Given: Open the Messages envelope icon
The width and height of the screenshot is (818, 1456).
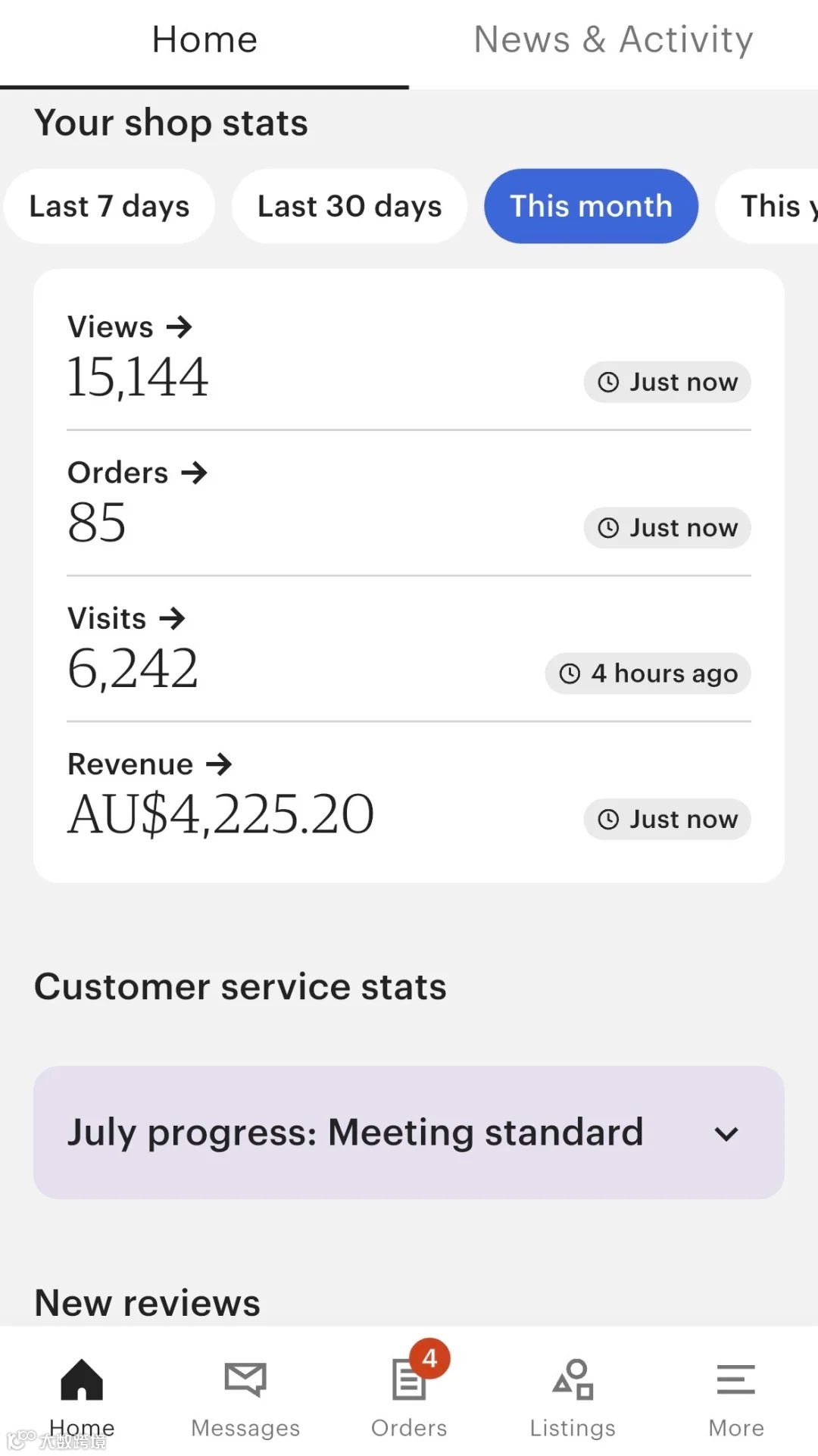Looking at the screenshot, I should click(x=245, y=1379).
